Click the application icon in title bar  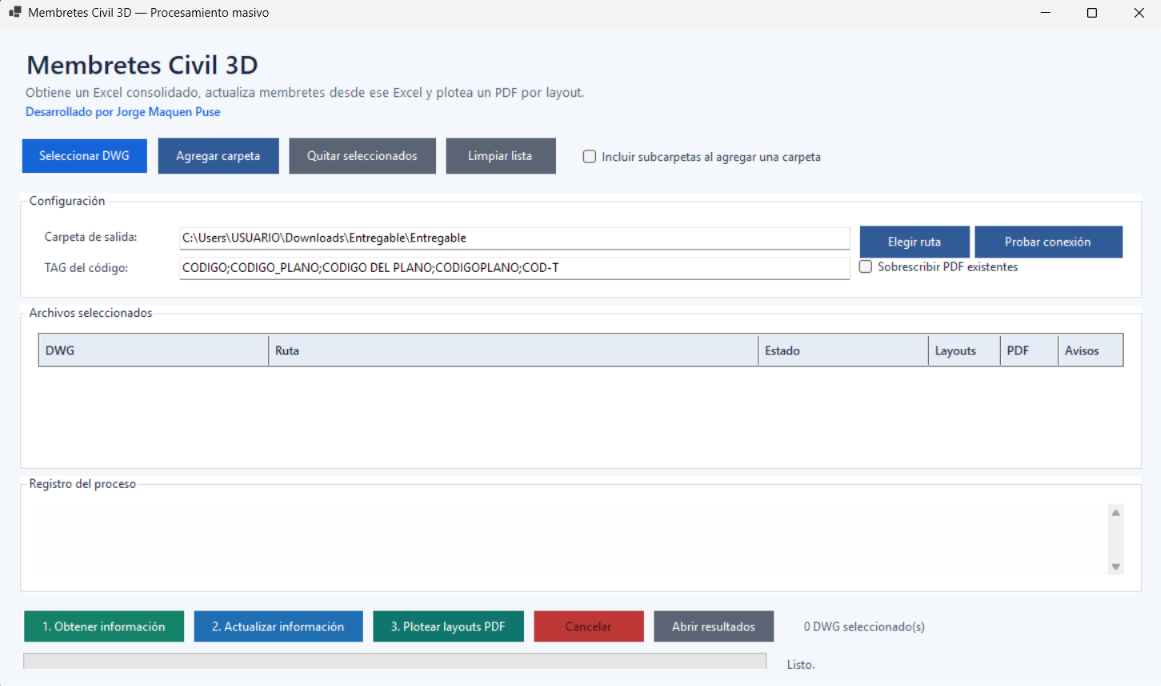[x=15, y=13]
